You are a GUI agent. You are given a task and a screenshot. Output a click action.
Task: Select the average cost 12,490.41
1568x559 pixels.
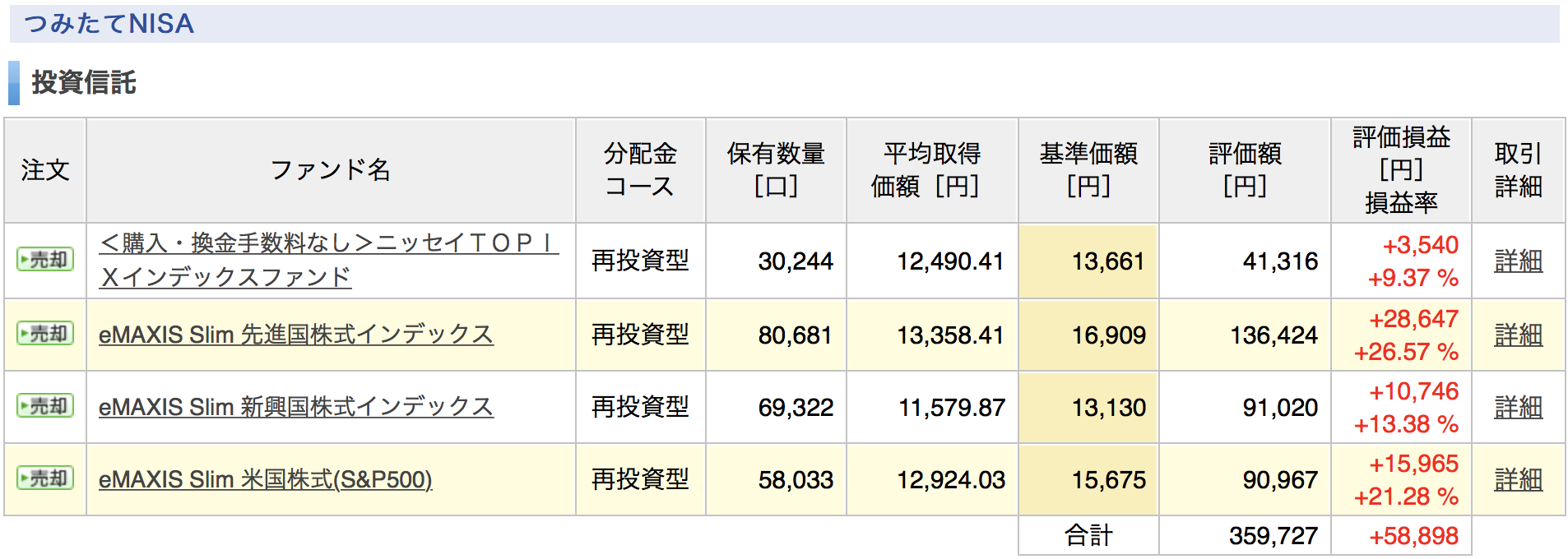951,261
